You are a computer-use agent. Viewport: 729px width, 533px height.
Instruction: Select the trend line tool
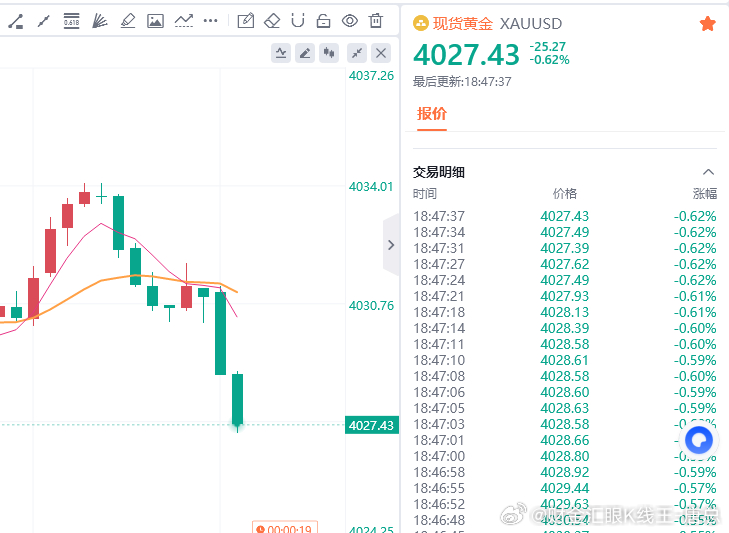[x=44, y=21]
